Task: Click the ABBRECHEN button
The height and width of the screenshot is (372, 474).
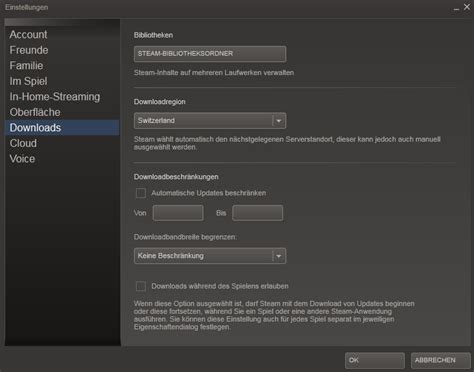Action: click(x=441, y=360)
